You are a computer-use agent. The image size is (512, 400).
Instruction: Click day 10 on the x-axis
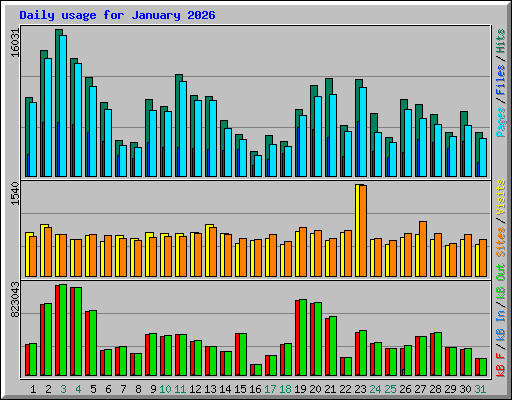pyautogui.click(x=165, y=389)
